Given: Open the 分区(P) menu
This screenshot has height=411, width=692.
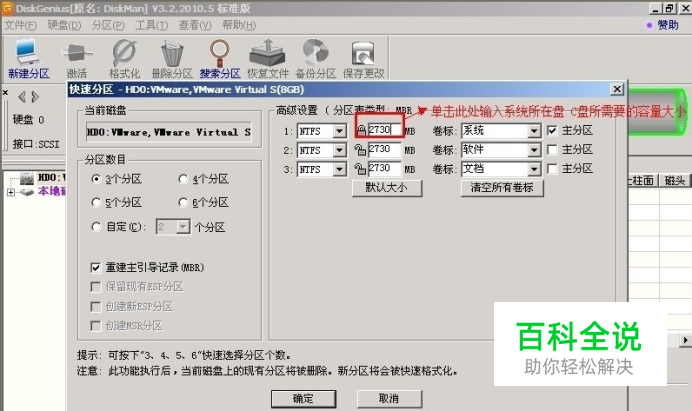Looking at the screenshot, I should pos(108,25).
